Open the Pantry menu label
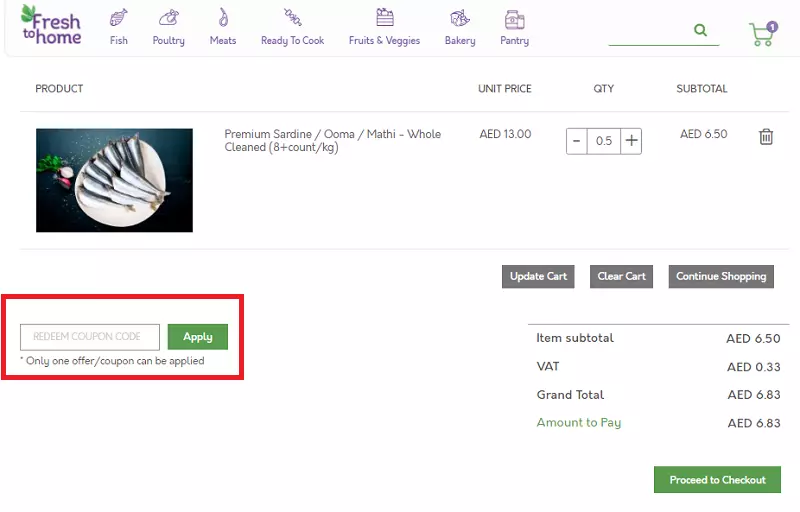 tap(514, 41)
